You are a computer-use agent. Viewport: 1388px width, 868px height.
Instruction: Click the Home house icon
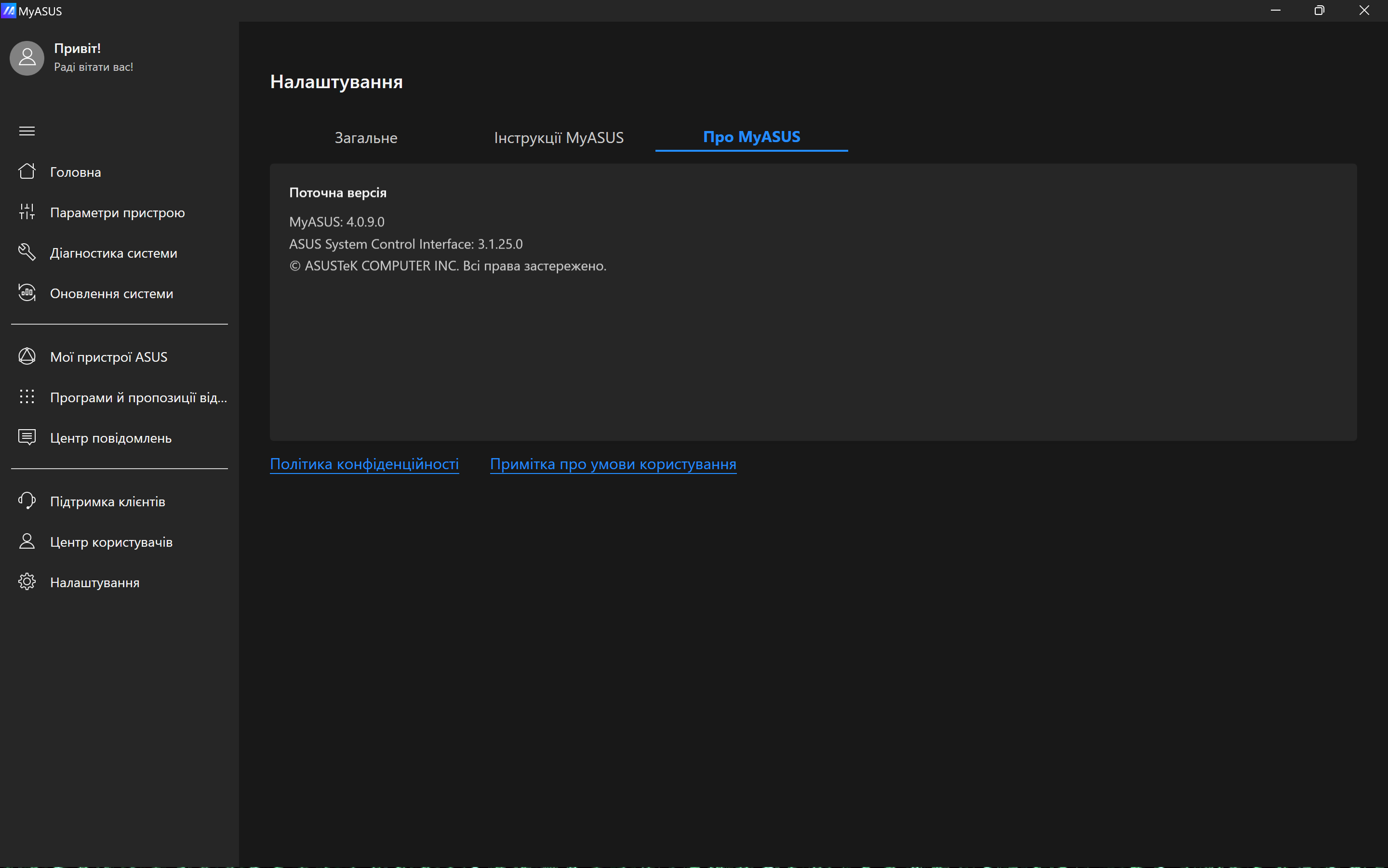27,171
